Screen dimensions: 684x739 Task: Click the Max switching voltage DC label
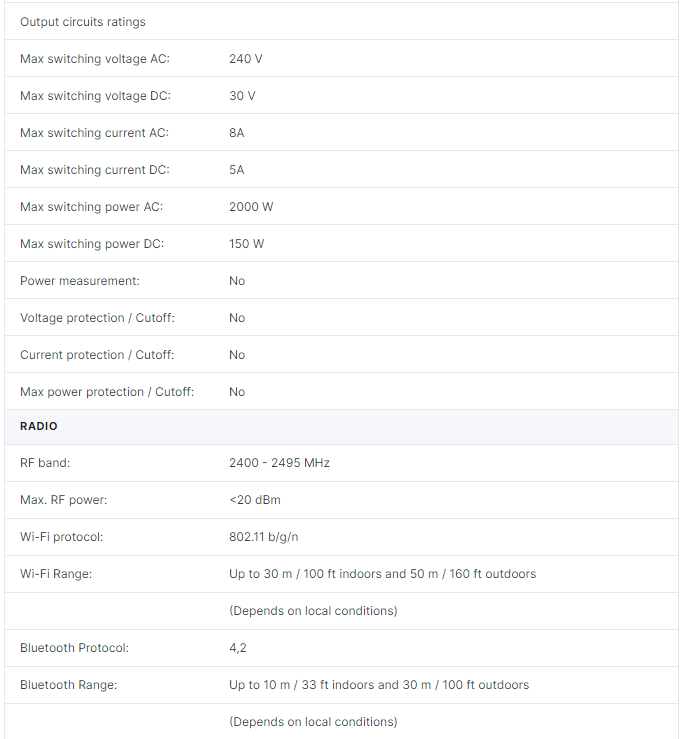click(x=95, y=96)
